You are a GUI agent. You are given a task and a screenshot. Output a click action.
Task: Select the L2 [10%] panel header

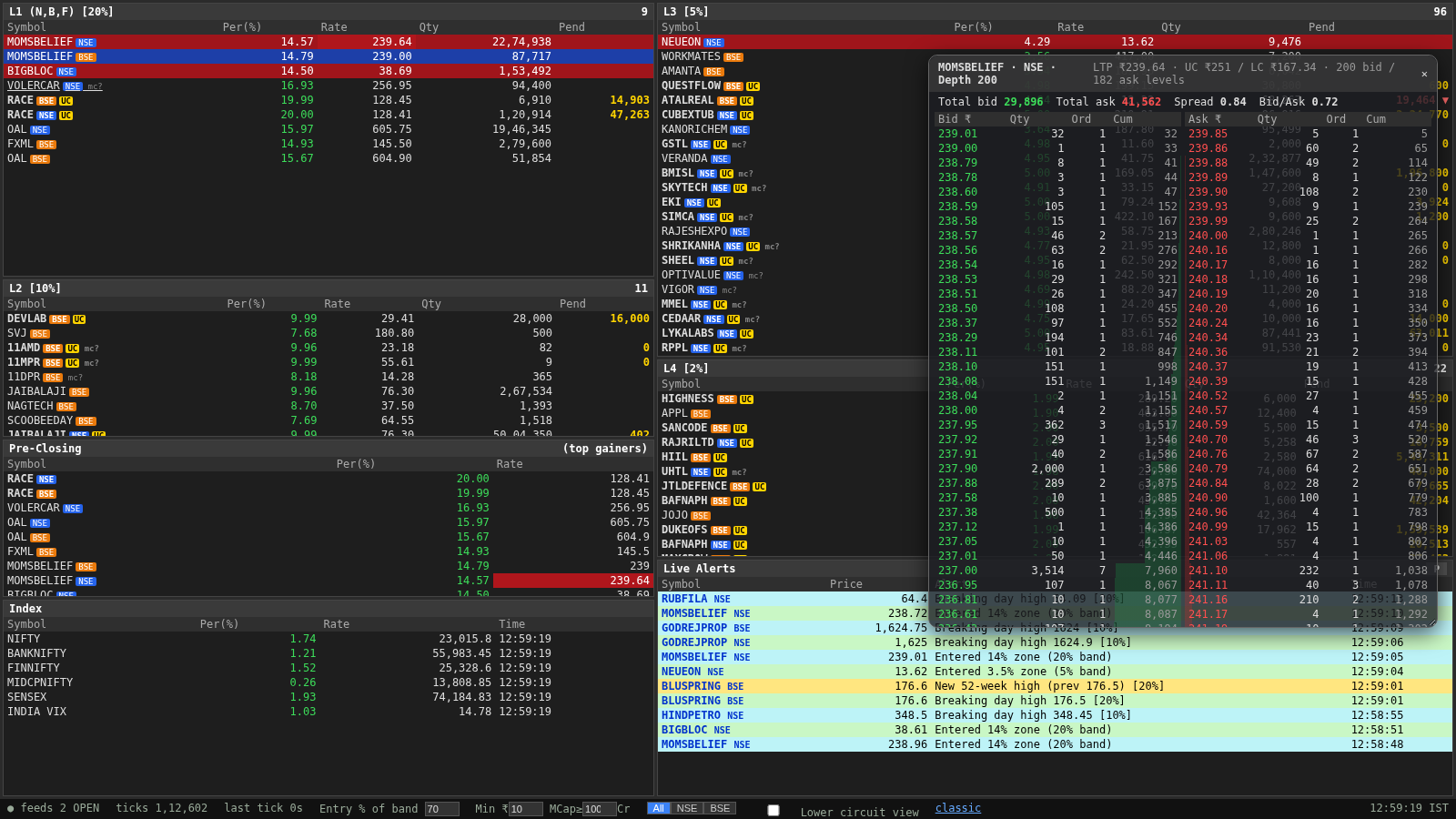coord(329,288)
